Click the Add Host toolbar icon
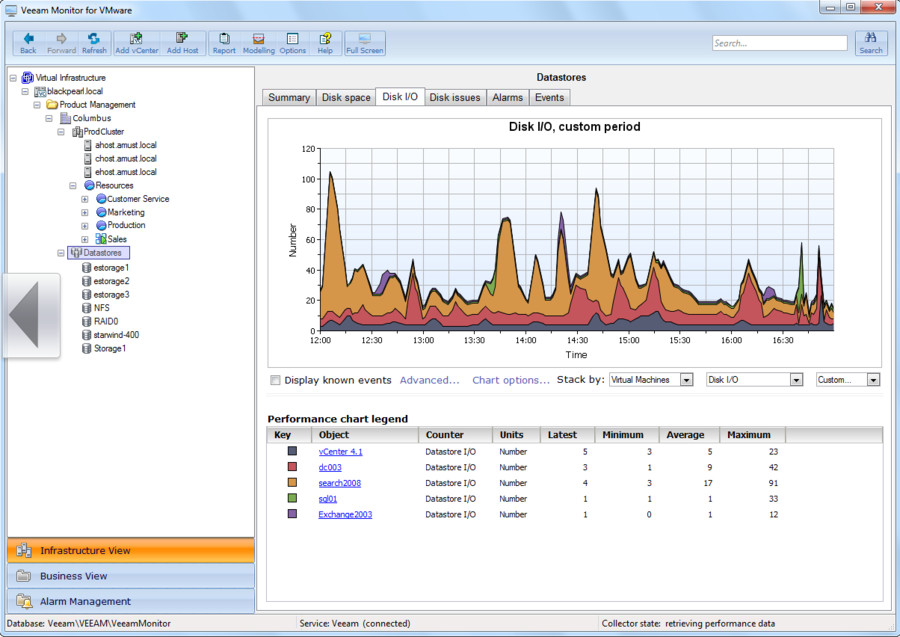 tap(183, 43)
